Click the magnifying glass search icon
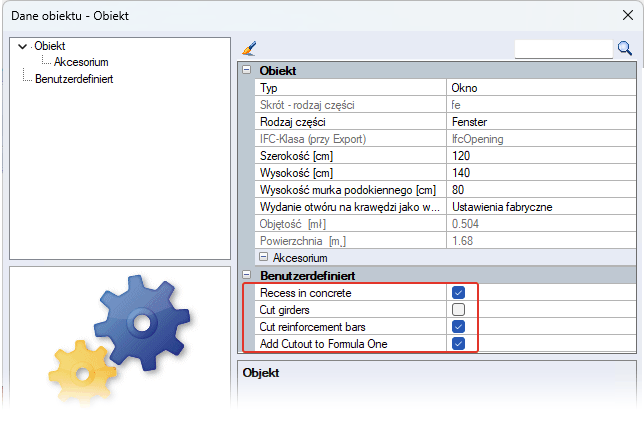Screen dimensions: 644x432 pos(625,48)
